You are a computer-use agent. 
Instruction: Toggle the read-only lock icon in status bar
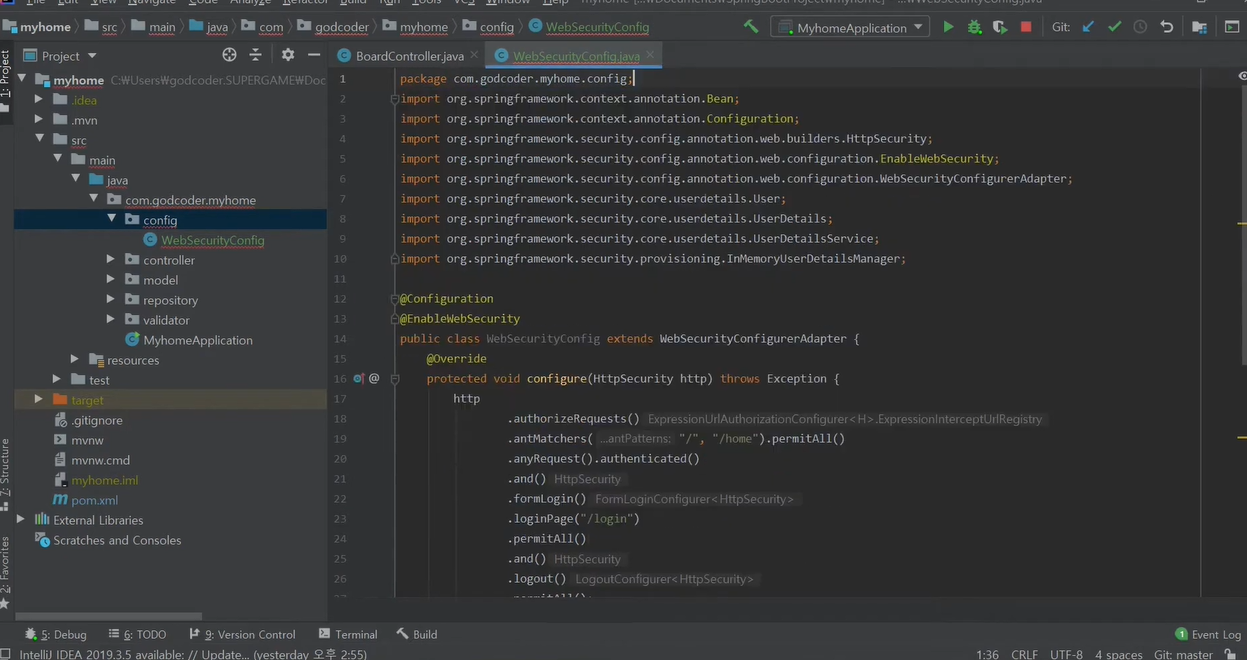1229,654
